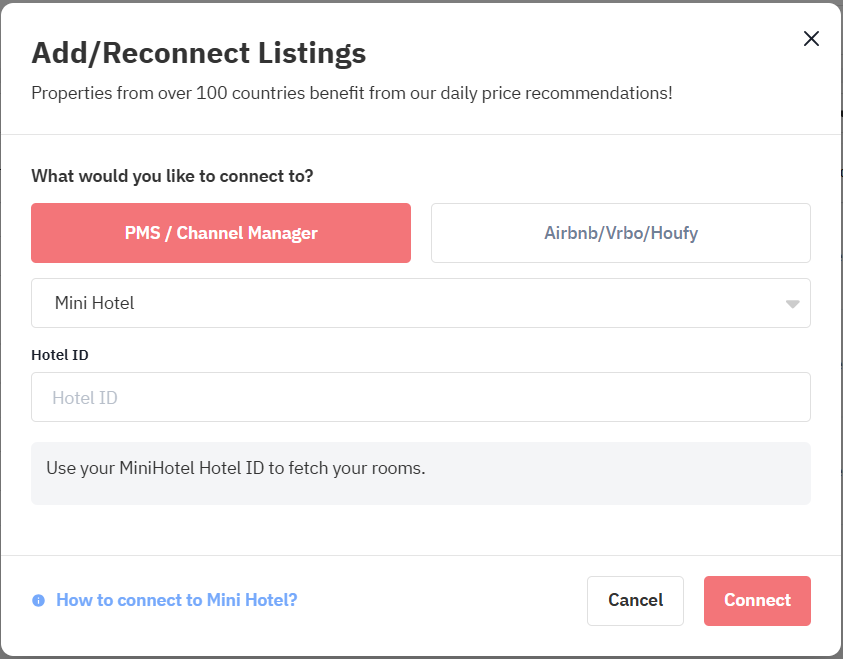Click the red Connect button
This screenshot has width=843, height=659.
[757, 600]
